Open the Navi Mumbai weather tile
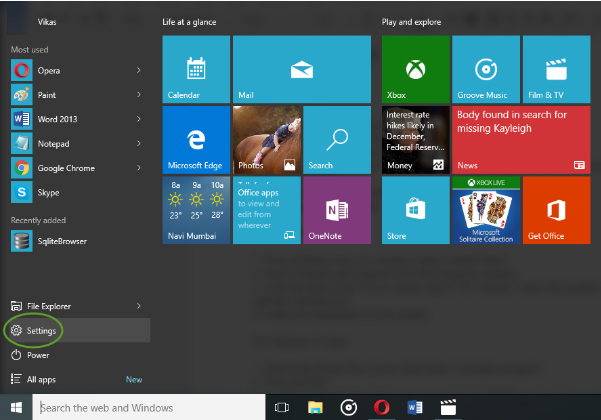 click(x=196, y=210)
